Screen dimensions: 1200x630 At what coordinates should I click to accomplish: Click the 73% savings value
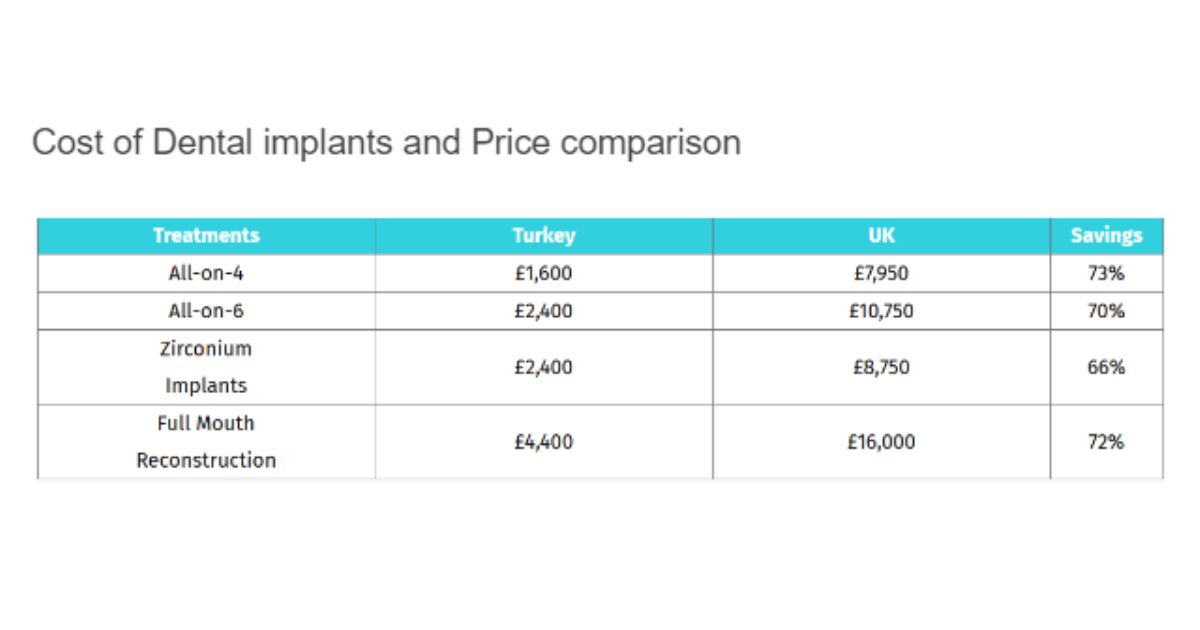pyautogui.click(x=1106, y=273)
